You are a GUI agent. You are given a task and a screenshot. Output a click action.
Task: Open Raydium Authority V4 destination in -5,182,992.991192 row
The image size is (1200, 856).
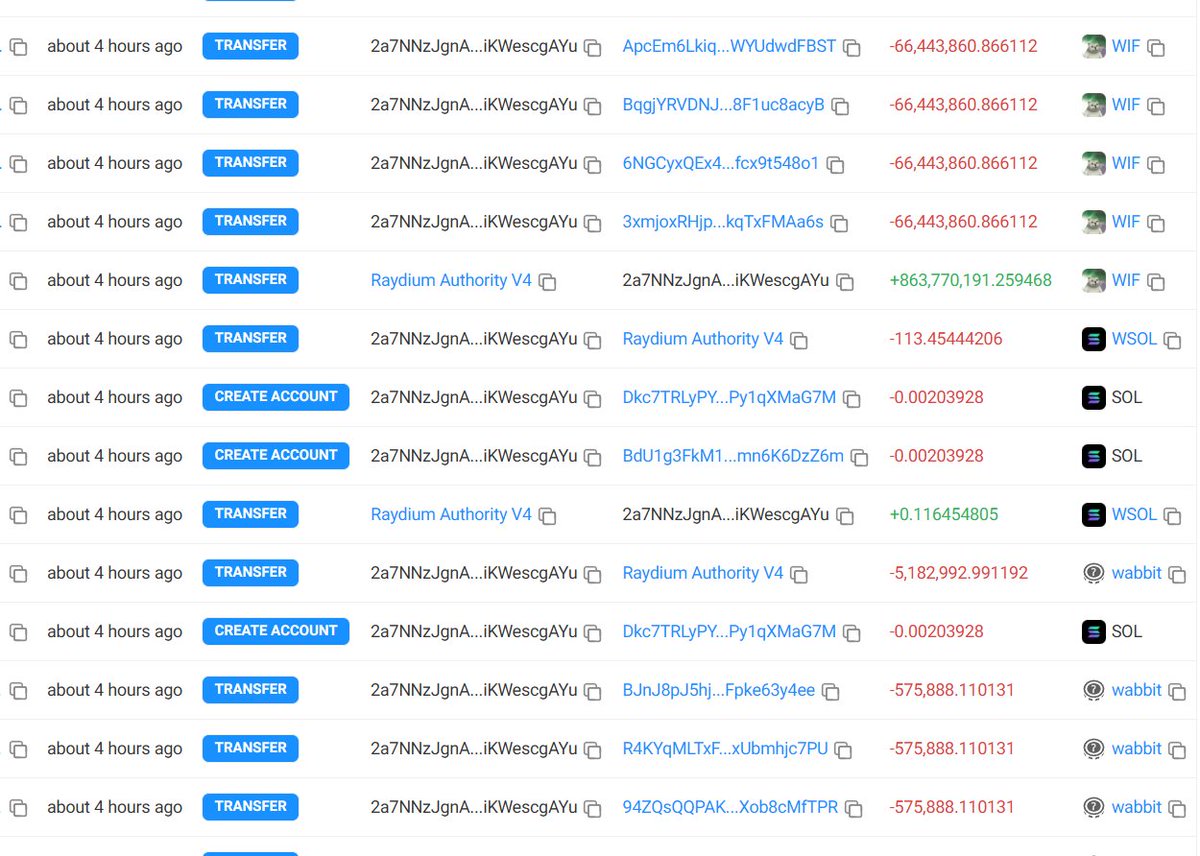(x=703, y=573)
